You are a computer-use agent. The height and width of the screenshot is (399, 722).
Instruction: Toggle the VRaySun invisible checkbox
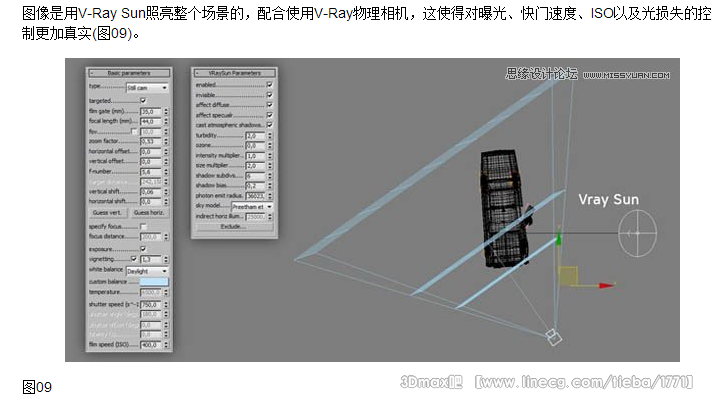coord(270,95)
